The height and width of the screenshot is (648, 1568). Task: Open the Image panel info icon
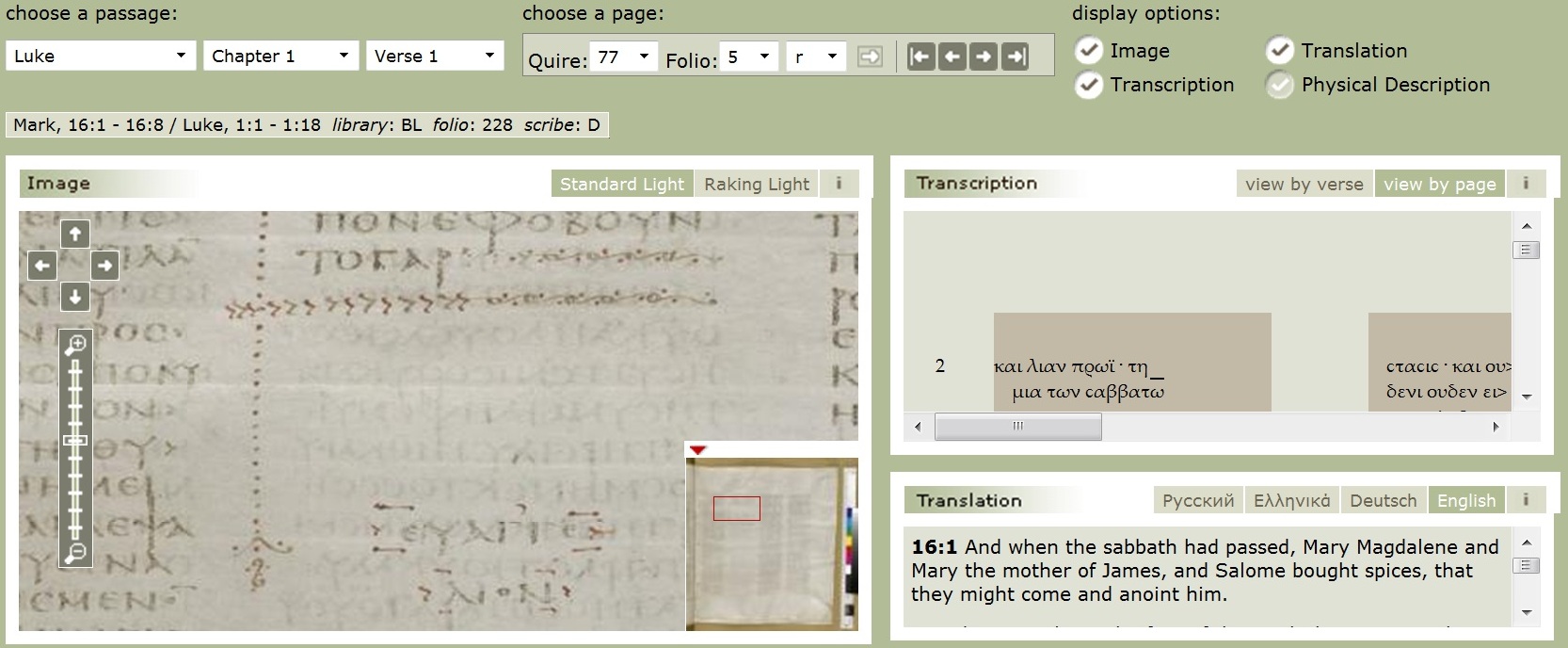tap(840, 184)
